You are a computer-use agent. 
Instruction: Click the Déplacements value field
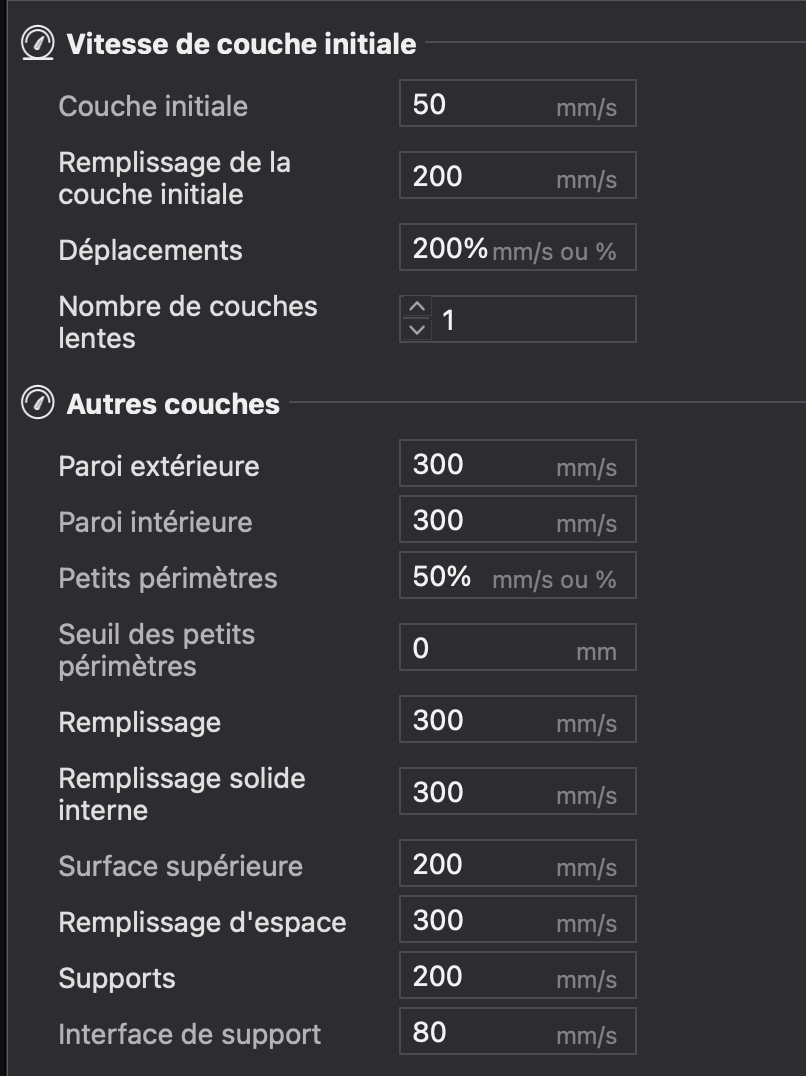[x=518, y=248]
